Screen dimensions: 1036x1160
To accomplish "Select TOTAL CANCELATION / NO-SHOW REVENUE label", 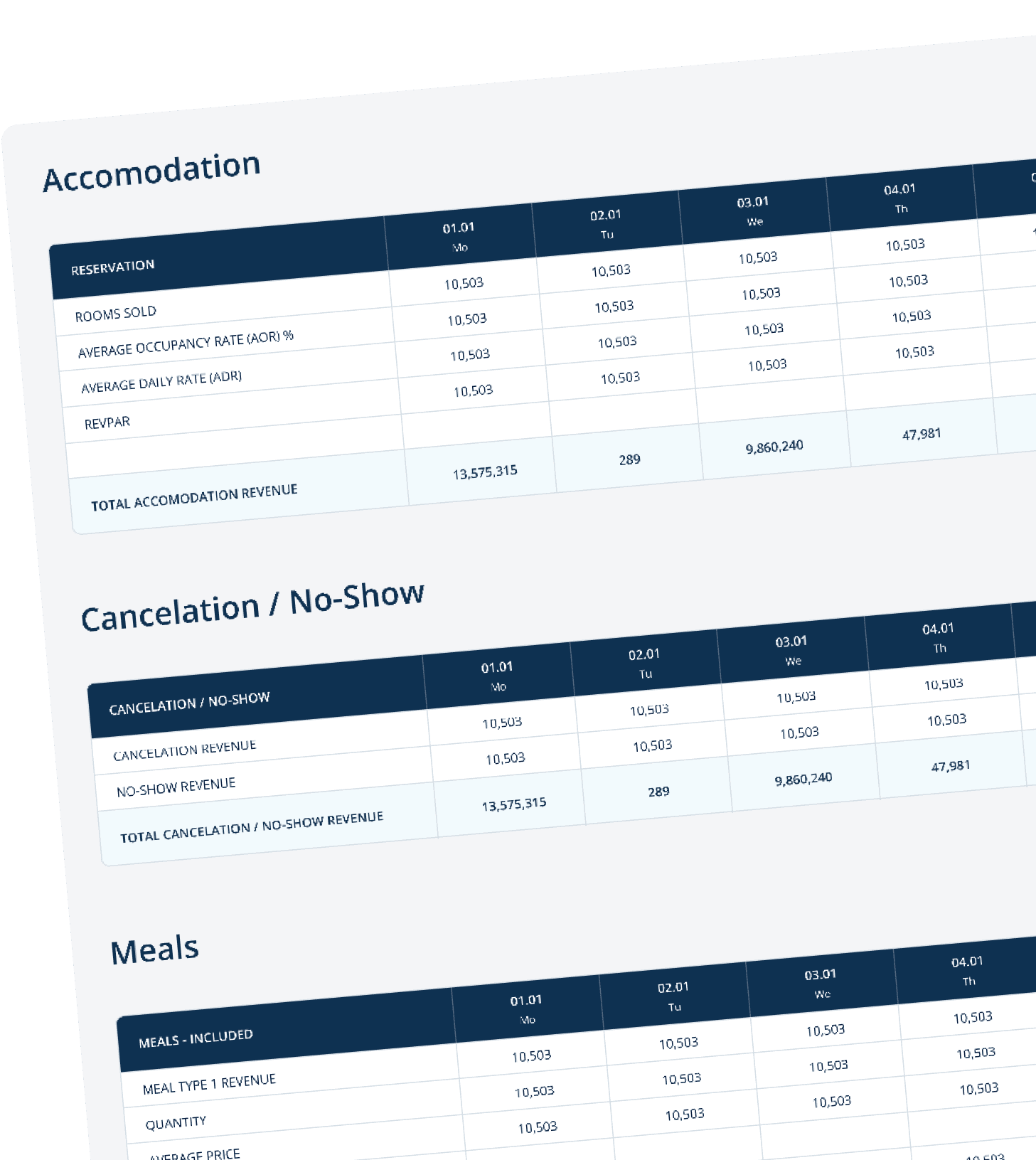I will coord(252,827).
